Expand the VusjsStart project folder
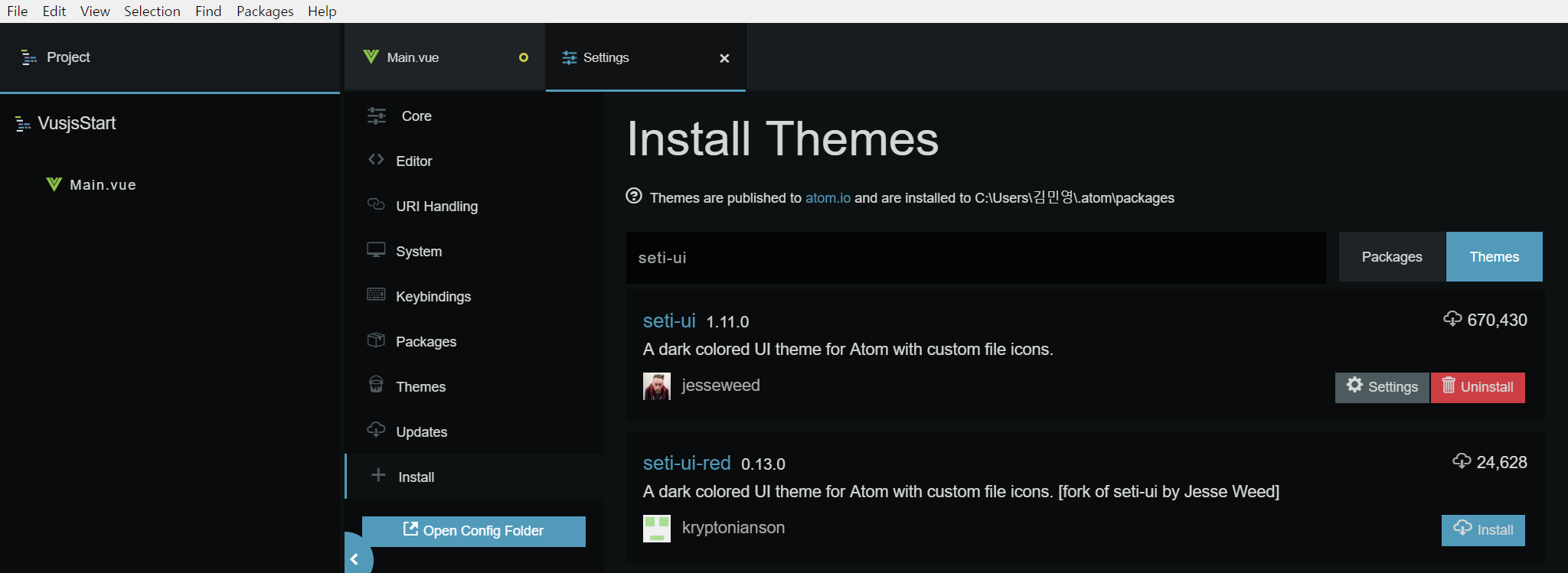 pos(77,124)
